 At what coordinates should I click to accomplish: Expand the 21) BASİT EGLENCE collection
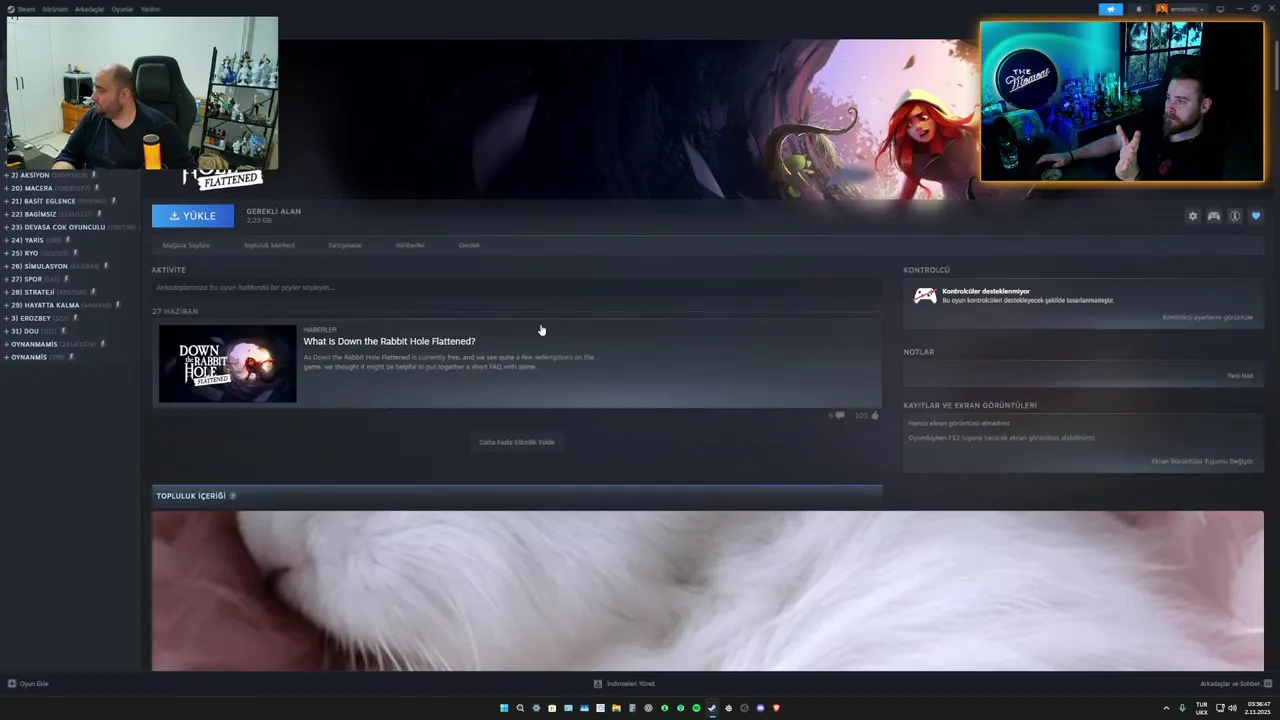pos(7,201)
